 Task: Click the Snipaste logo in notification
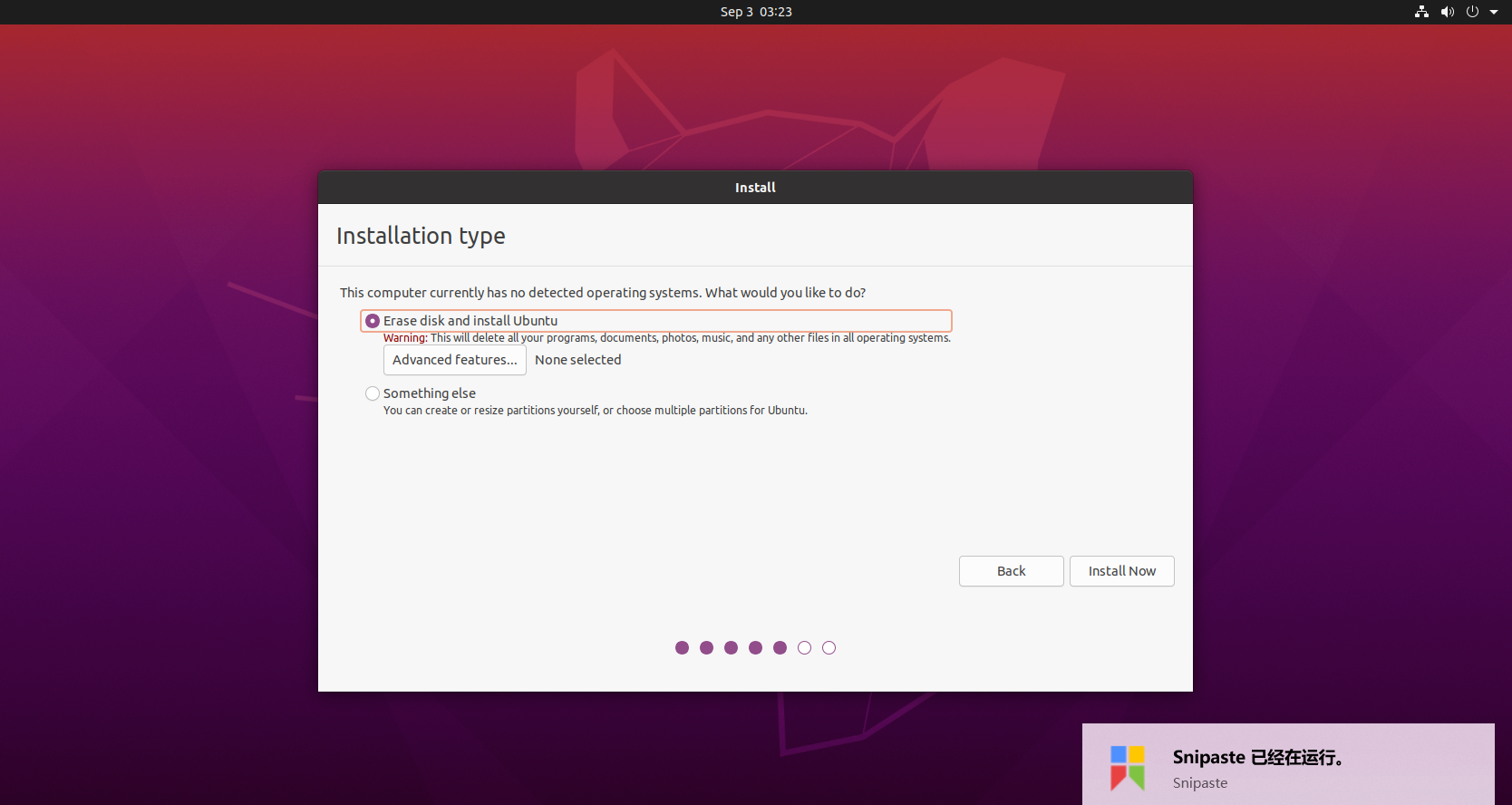[x=1128, y=768]
